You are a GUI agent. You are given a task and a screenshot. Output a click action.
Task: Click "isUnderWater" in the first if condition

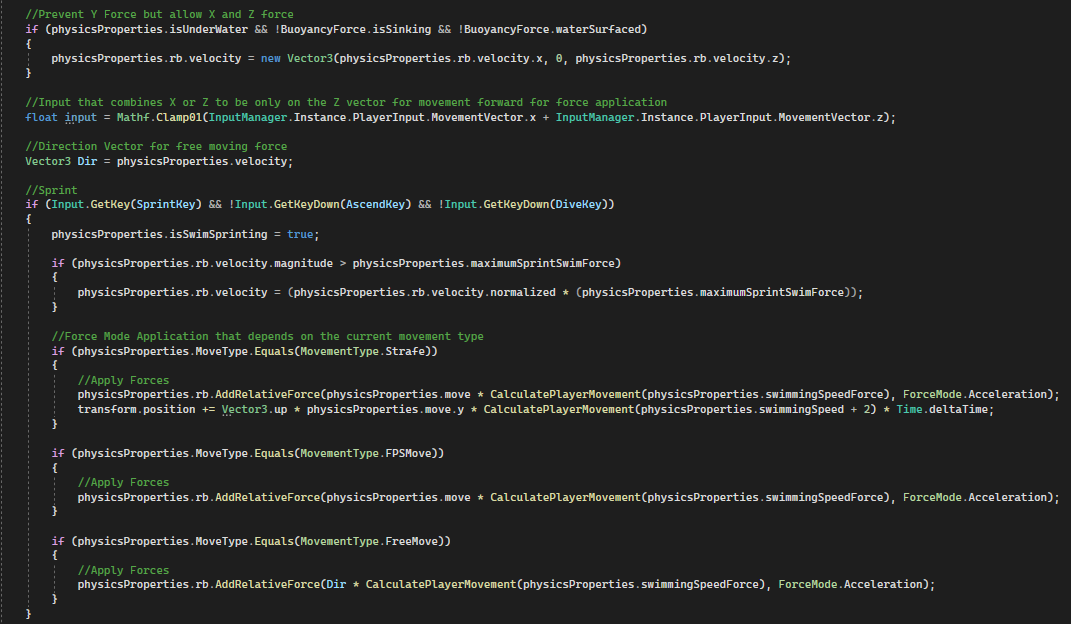click(x=209, y=29)
